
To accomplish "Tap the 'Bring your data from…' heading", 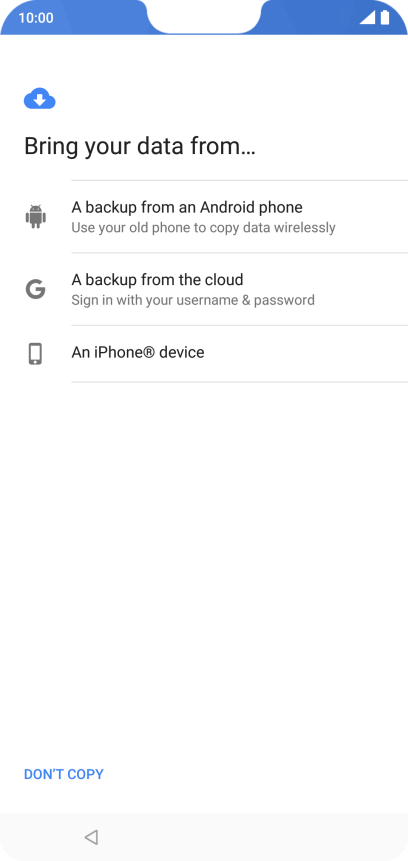I will (139, 147).
